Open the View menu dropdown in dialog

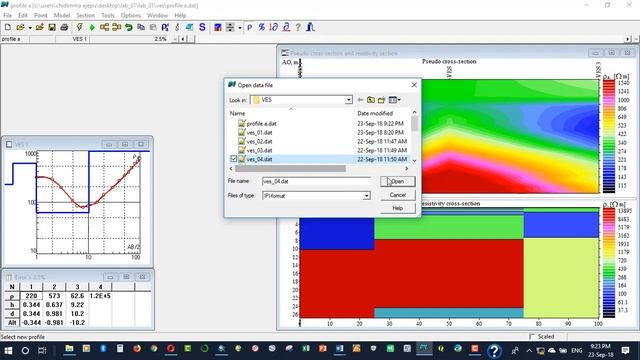point(394,100)
